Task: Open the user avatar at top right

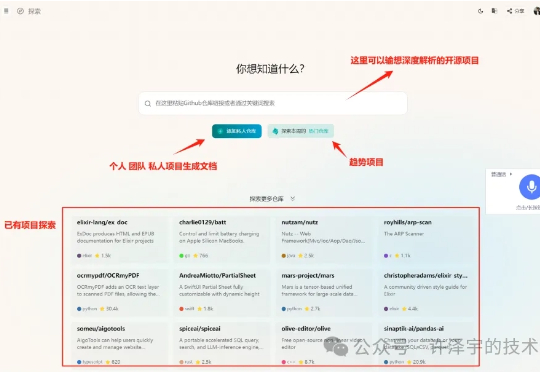Action: (537, 11)
